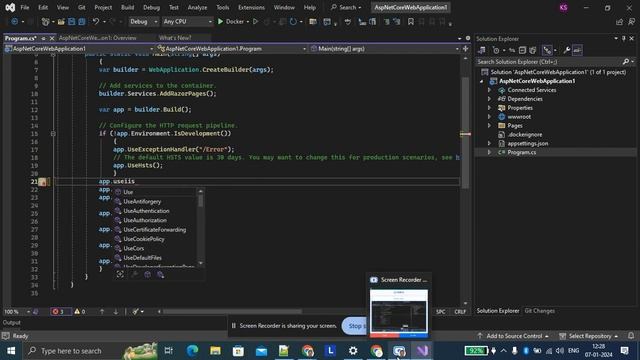Click the Undo arrow icon
The width and height of the screenshot is (640, 360).
(x=96, y=22)
